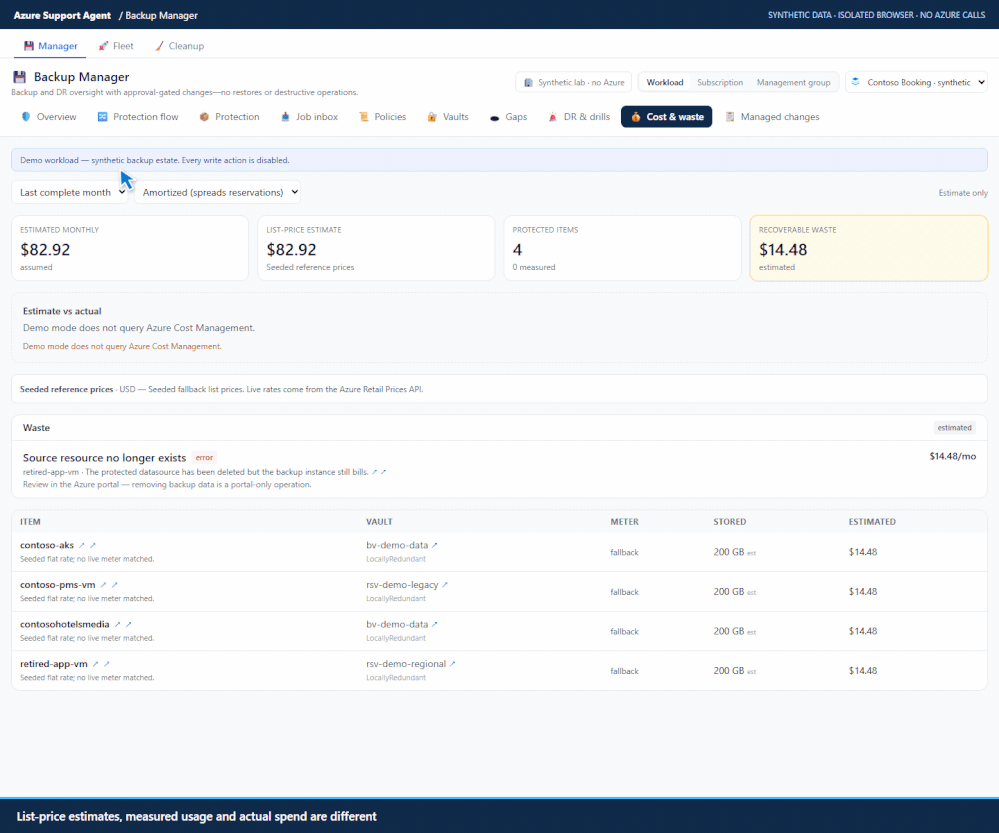Screen dimensions: 999x833
Task: Open first arrow icon beside retired-app-vm table item
Action: (96, 663)
